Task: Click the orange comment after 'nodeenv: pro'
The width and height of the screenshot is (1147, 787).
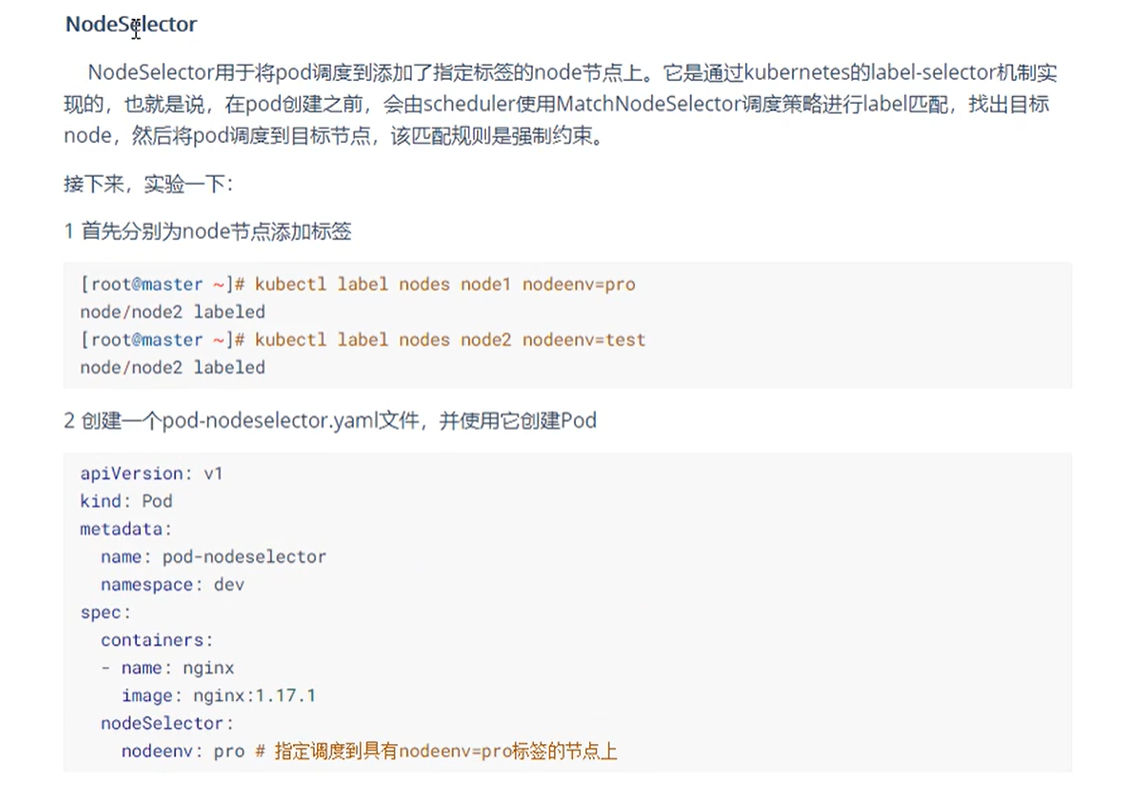Action: tap(436, 751)
